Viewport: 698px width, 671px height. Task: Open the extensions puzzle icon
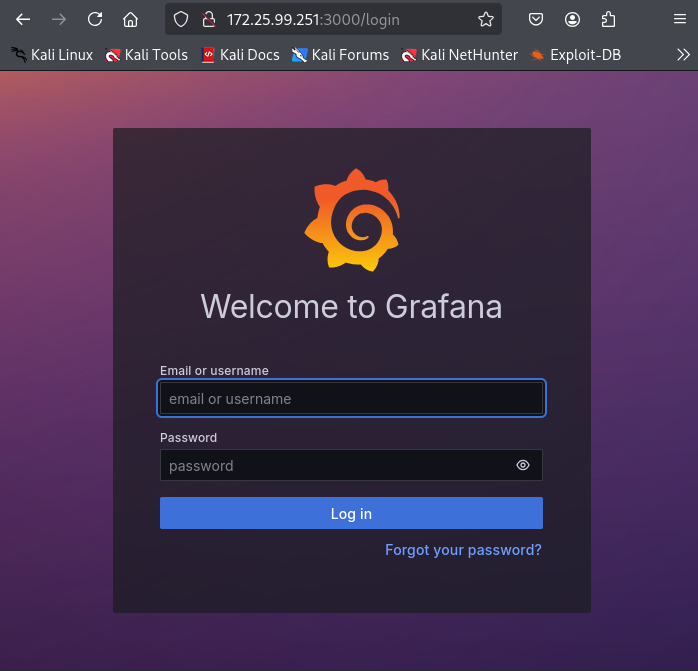point(608,20)
